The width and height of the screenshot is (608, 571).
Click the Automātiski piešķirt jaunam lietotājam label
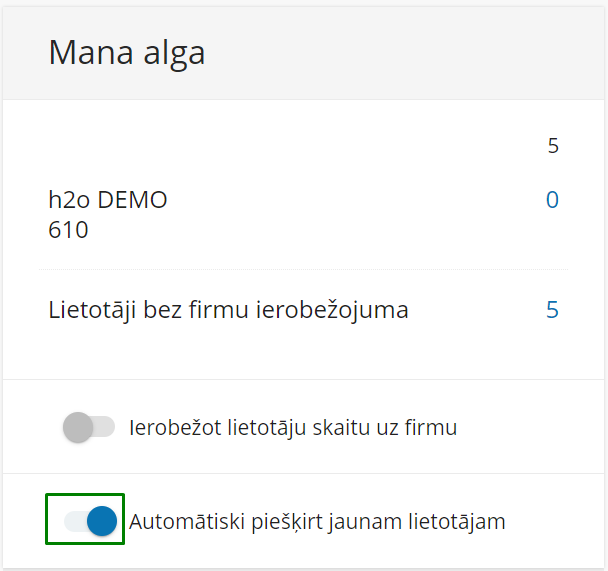point(317,522)
